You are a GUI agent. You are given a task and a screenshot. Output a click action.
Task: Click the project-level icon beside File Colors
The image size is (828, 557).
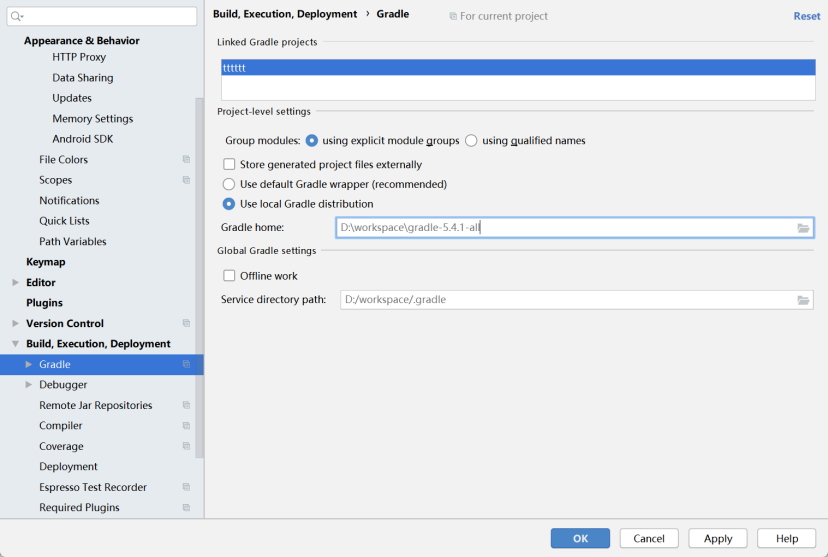click(186, 160)
